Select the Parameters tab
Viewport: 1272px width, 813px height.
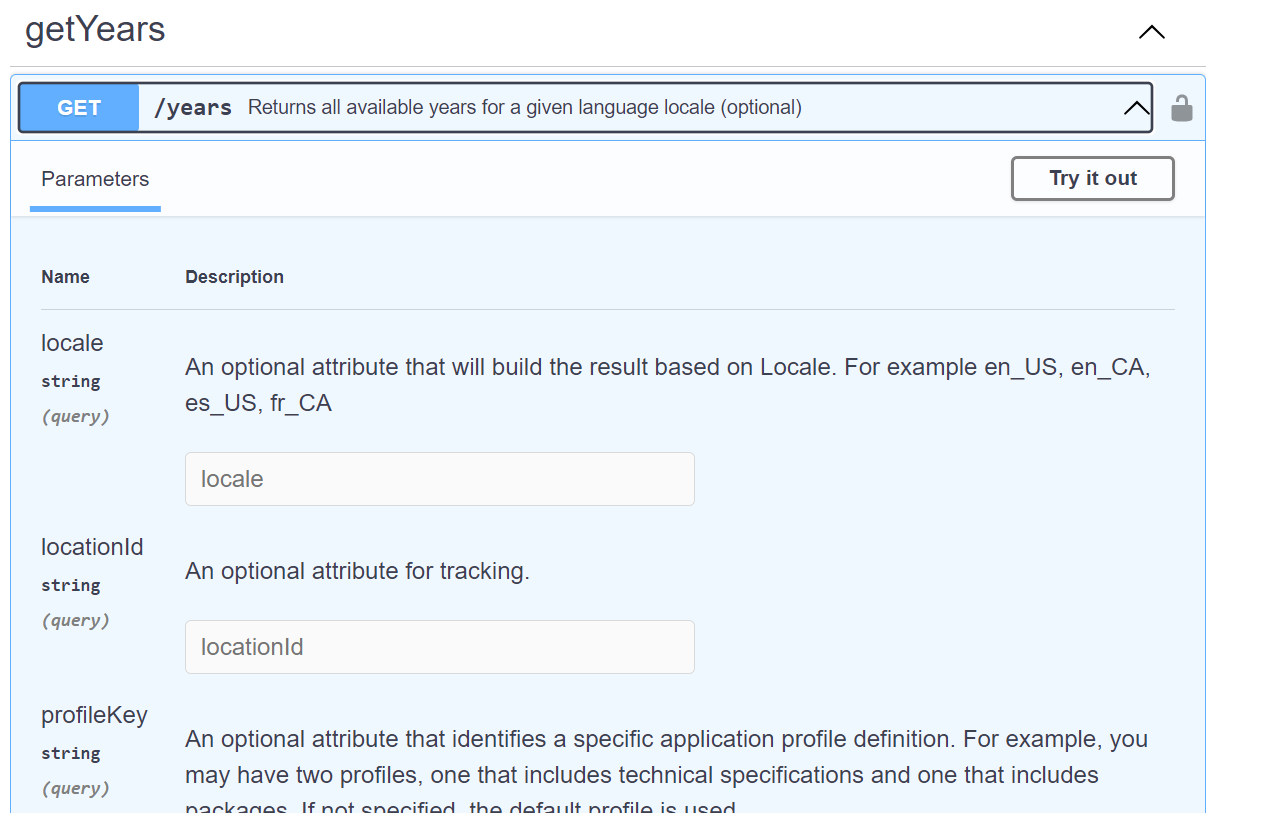(95, 180)
